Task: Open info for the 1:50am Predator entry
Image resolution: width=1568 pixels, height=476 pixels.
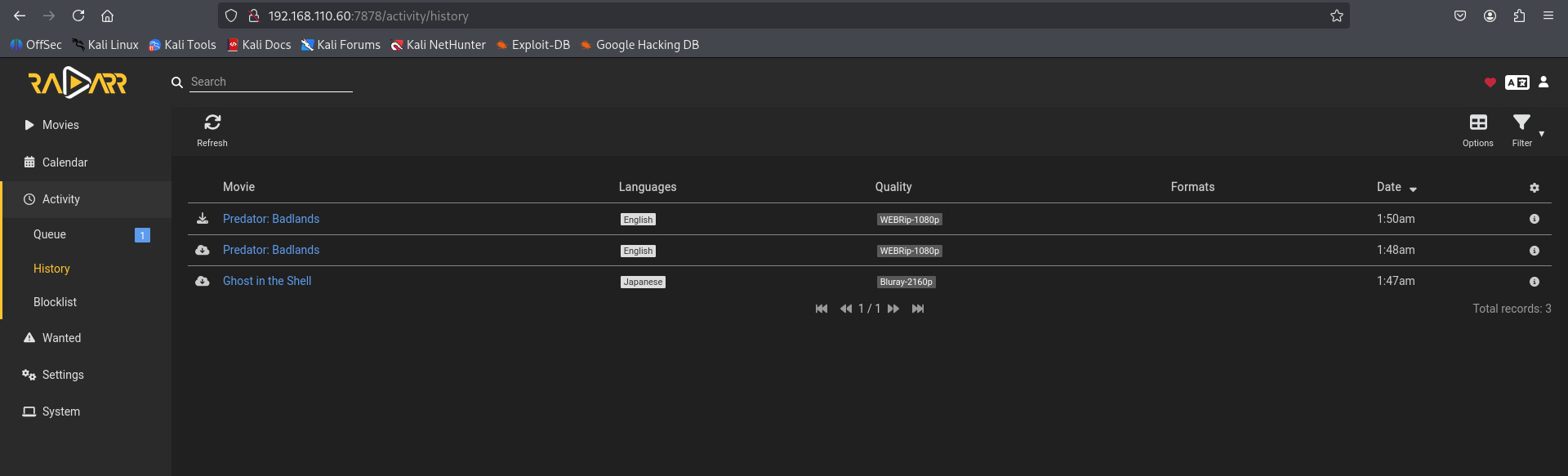Action: [x=1534, y=219]
